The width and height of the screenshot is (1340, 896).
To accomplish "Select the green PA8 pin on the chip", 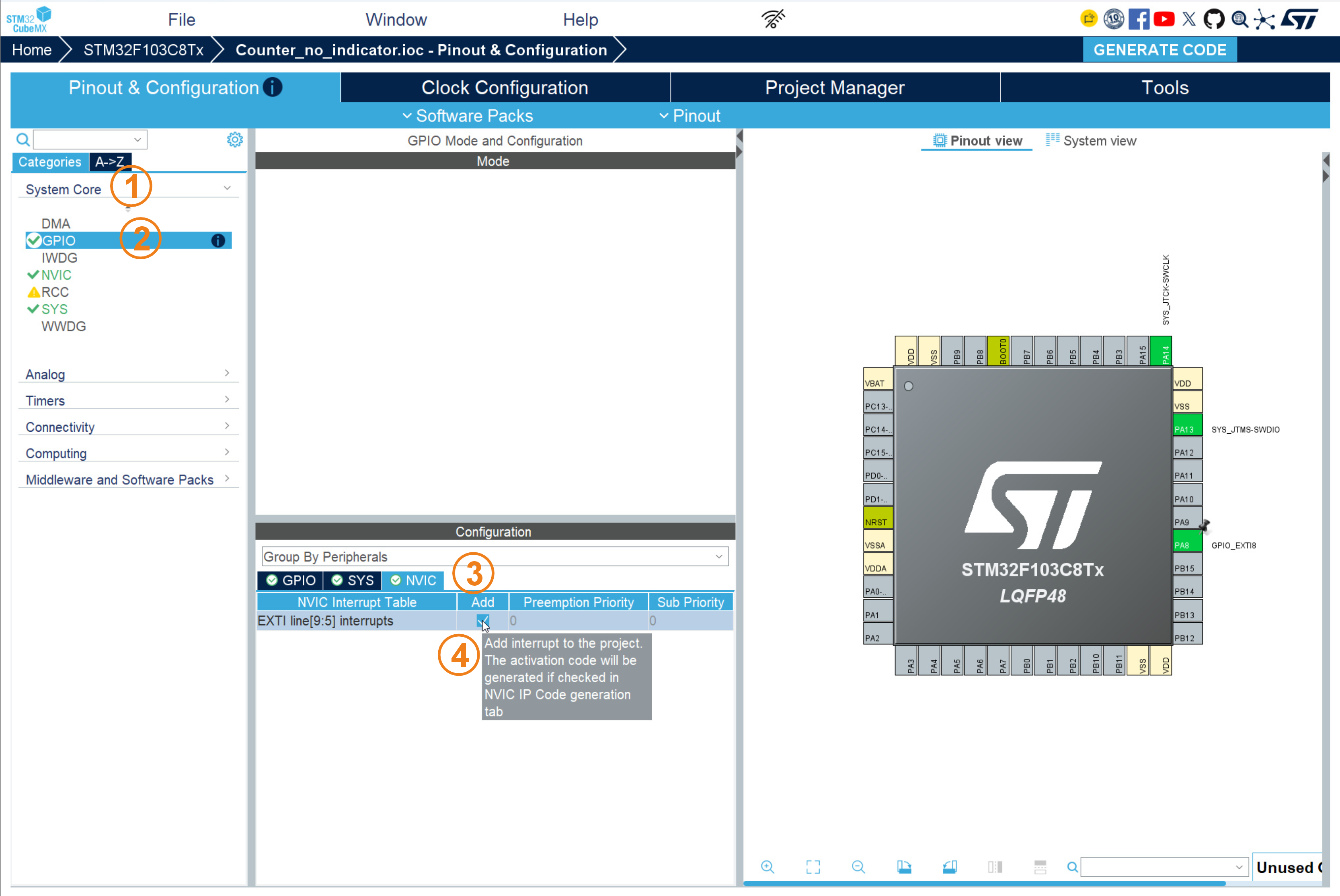I will 1188,541.
